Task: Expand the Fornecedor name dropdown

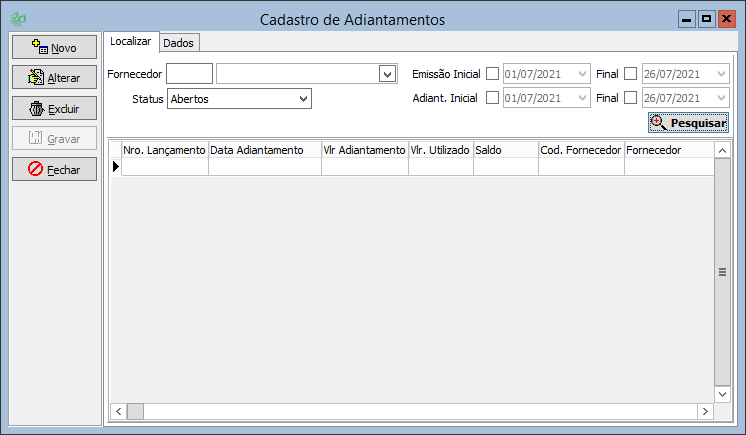Action: [x=387, y=74]
